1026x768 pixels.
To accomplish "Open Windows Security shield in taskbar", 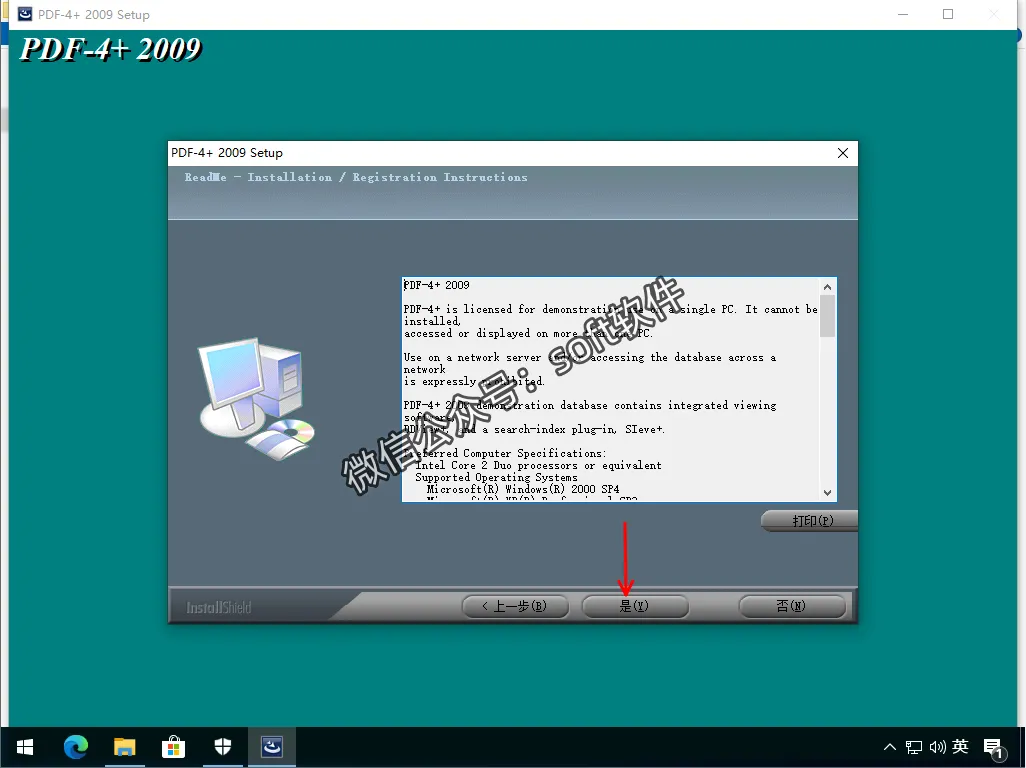I will [222, 747].
